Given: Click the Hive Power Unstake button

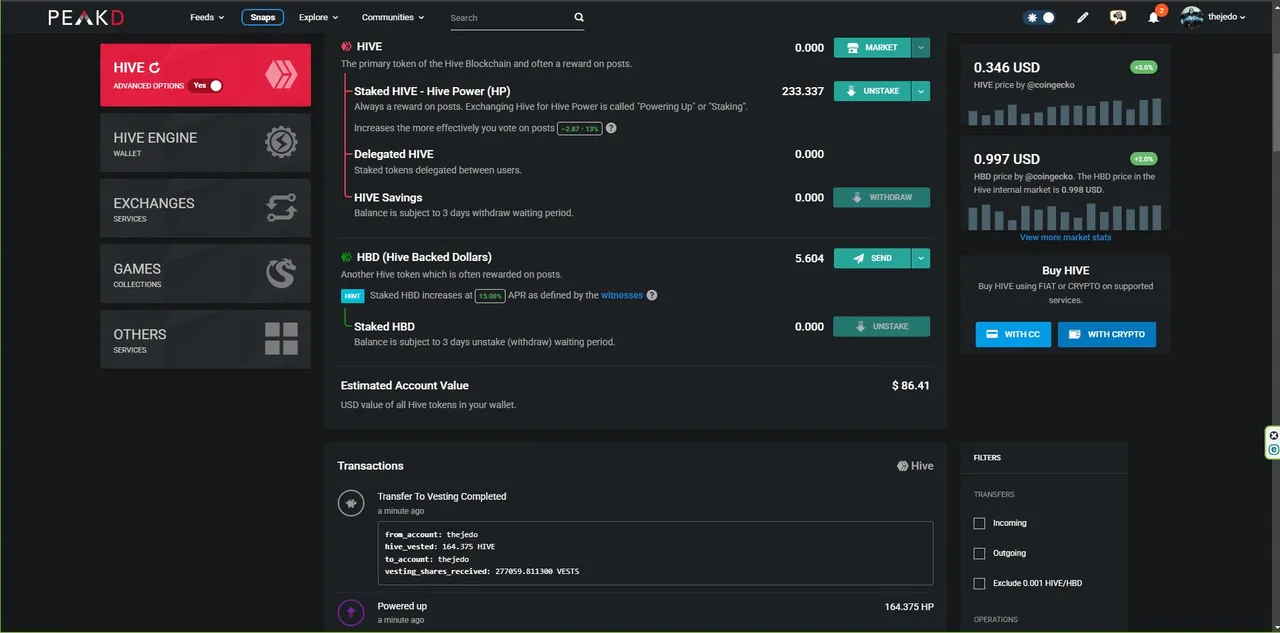Looking at the screenshot, I should [872, 91].
